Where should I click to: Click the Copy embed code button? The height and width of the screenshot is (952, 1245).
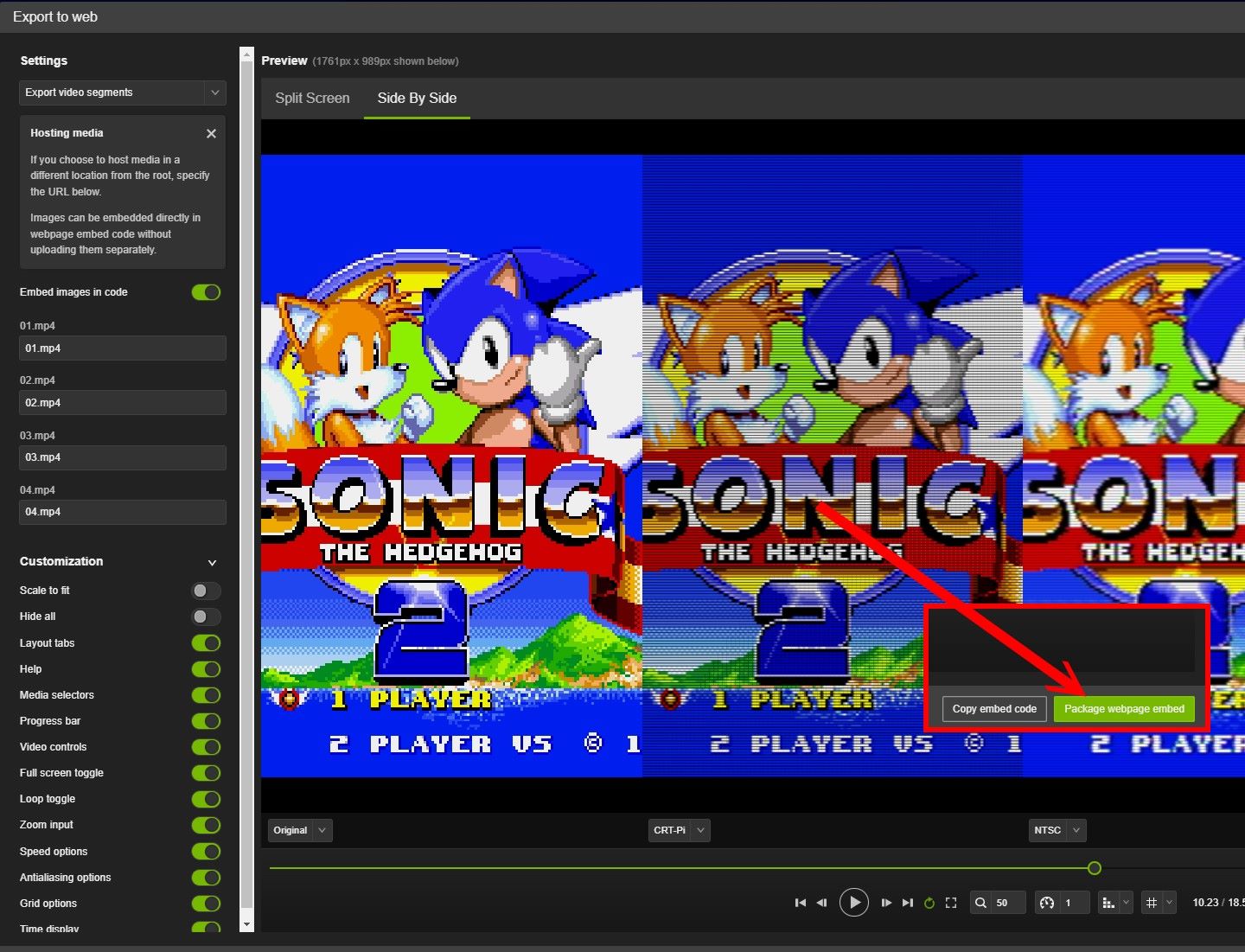click(994, 709)
